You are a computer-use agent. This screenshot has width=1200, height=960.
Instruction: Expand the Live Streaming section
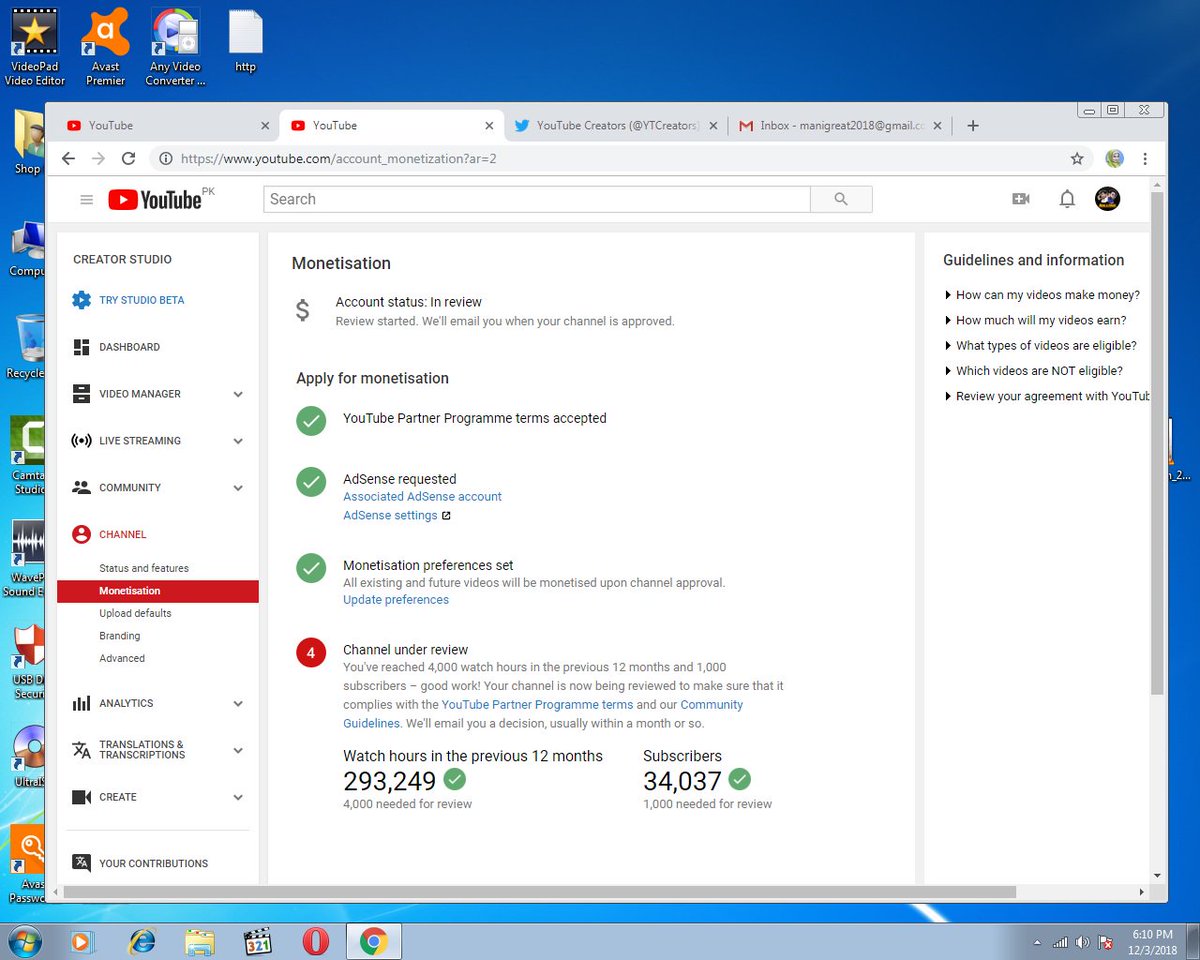(238, 441)
